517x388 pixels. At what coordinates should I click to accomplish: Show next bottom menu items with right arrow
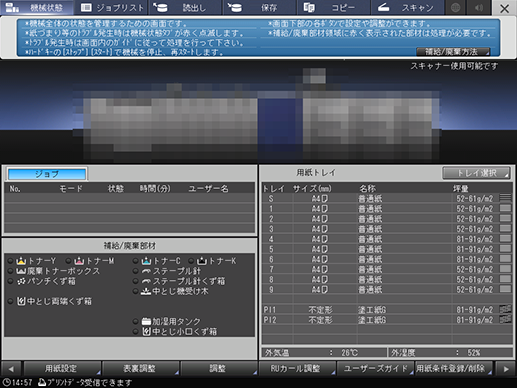tap(506, 369)
